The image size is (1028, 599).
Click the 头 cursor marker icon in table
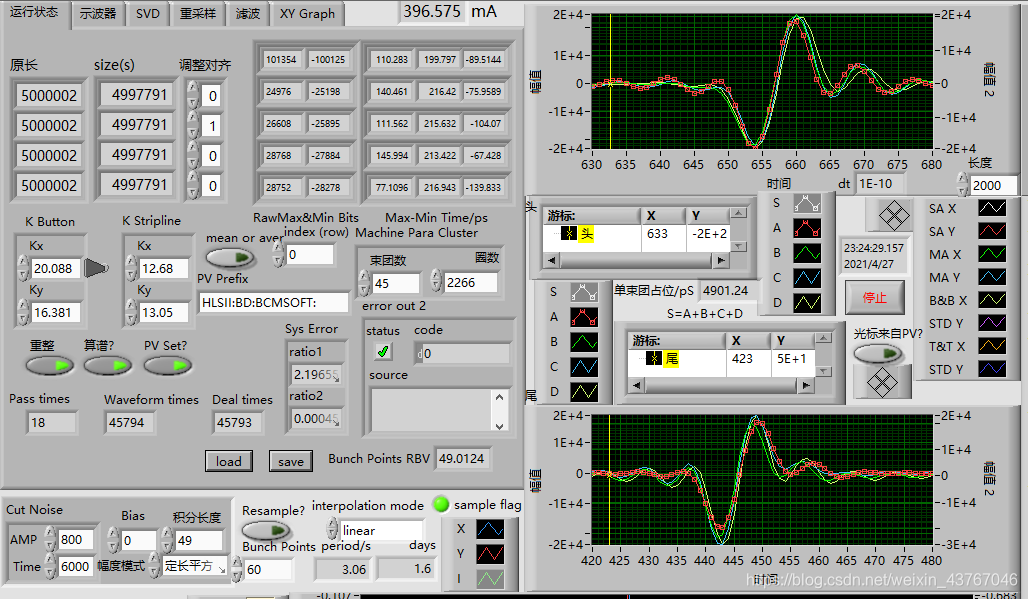pyautogui.click(x=568, y=234)
